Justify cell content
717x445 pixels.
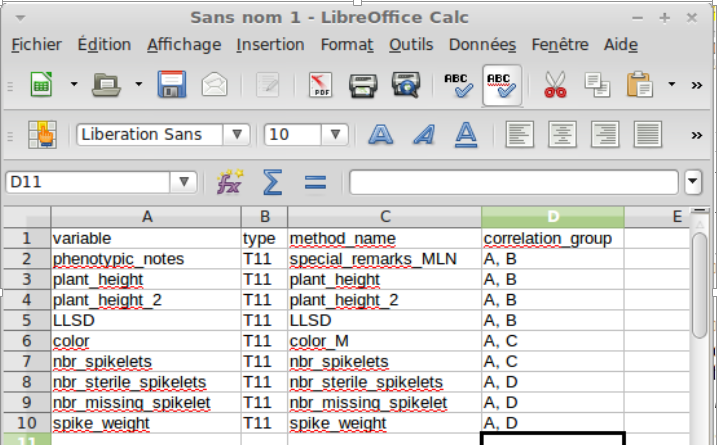pos(647,134)
